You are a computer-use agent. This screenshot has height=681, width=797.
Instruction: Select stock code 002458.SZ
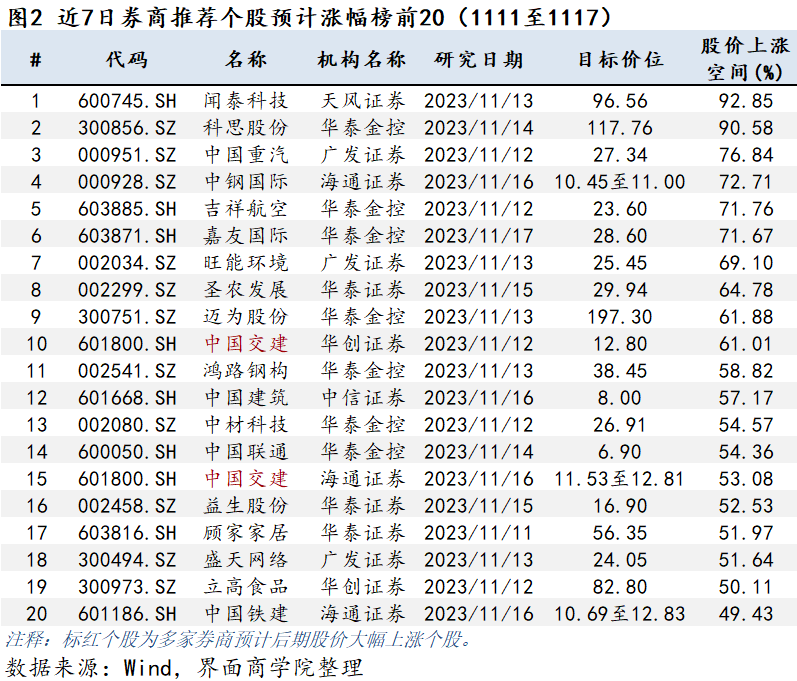[127, 505]
